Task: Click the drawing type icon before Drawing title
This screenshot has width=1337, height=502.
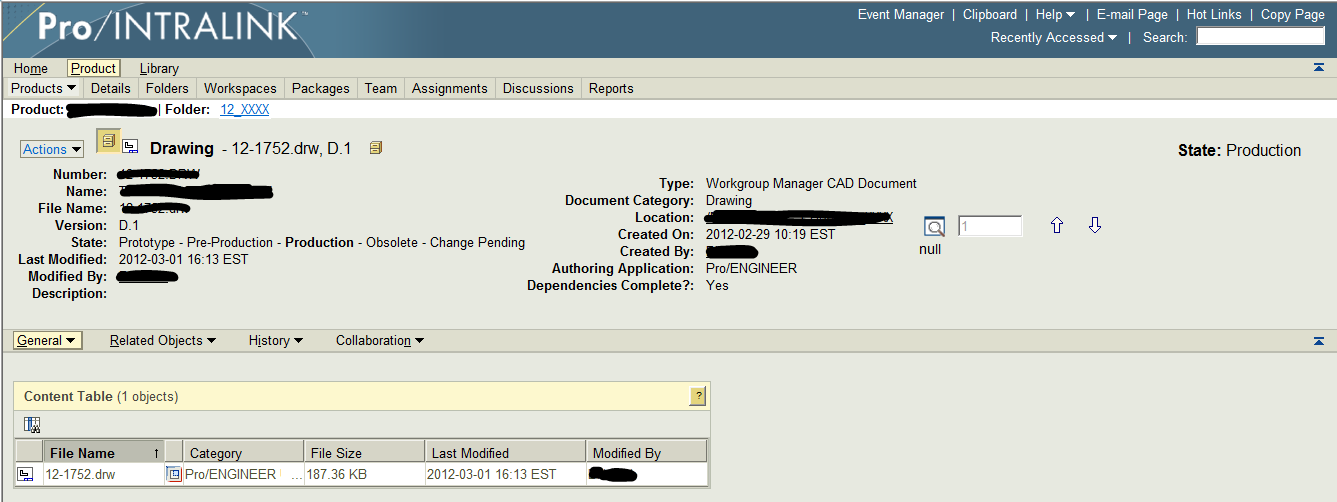Action: point(130,147)
